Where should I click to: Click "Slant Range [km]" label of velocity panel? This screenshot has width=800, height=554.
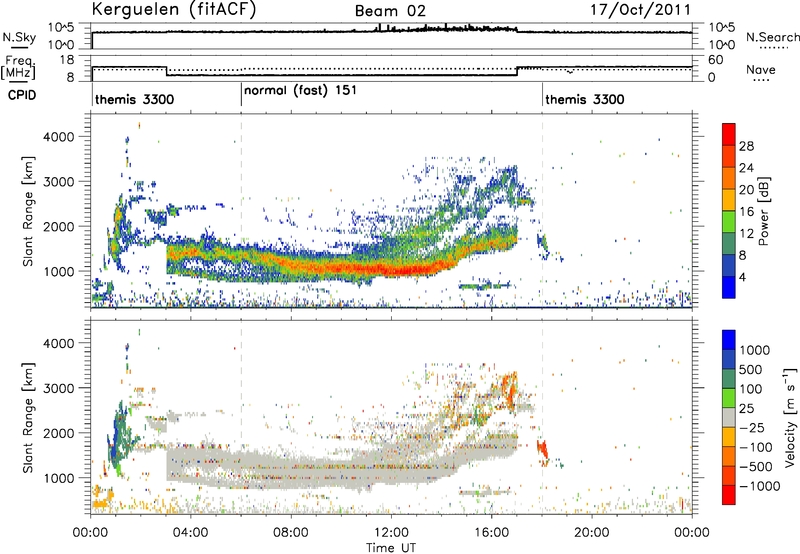[x=28, y=417]
